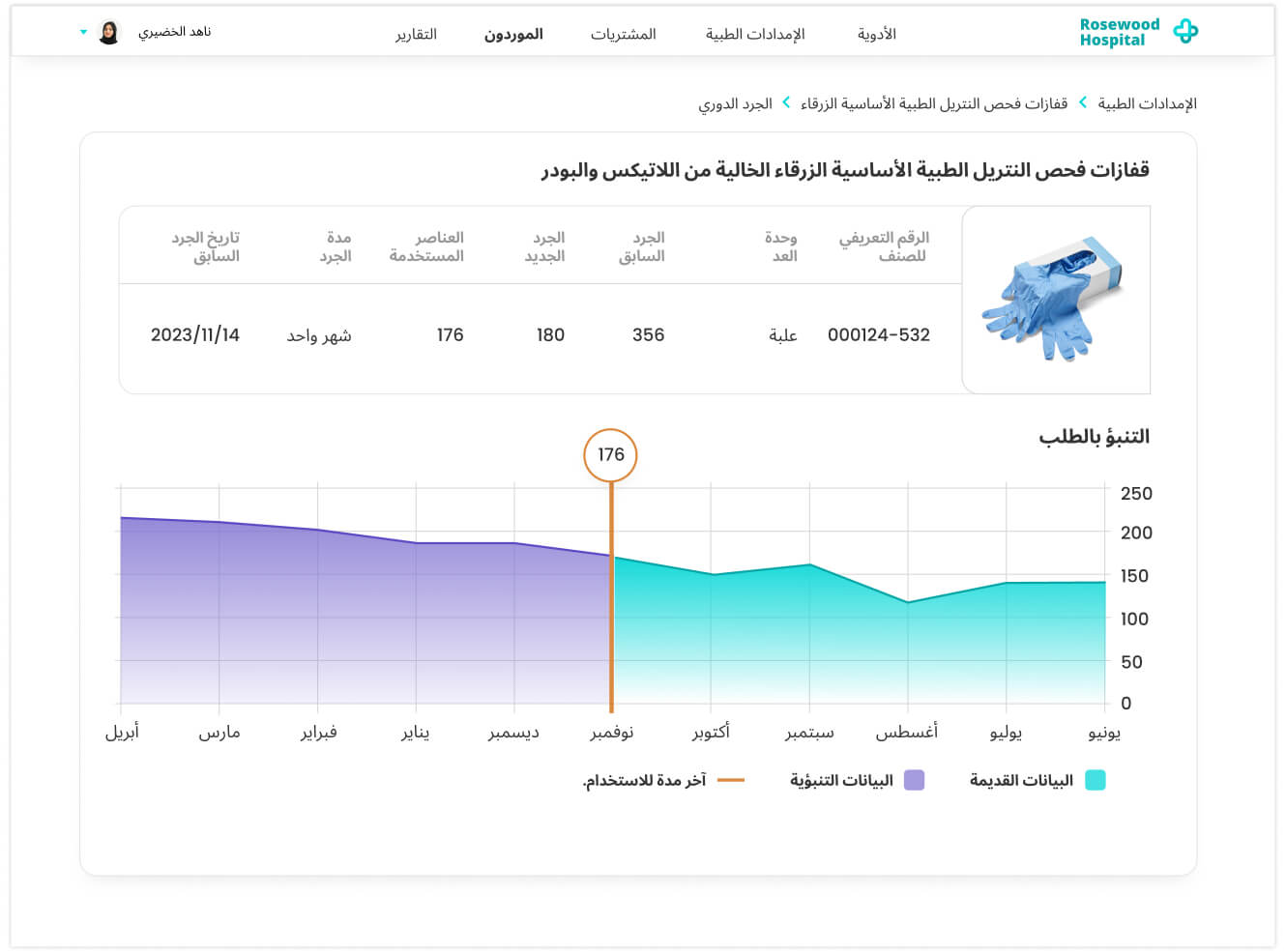The image size is (1286, 952).
Task: Click the Rosewood Hospital cross logo icon
Action: pyautogui.click(x=1184, y=32)
